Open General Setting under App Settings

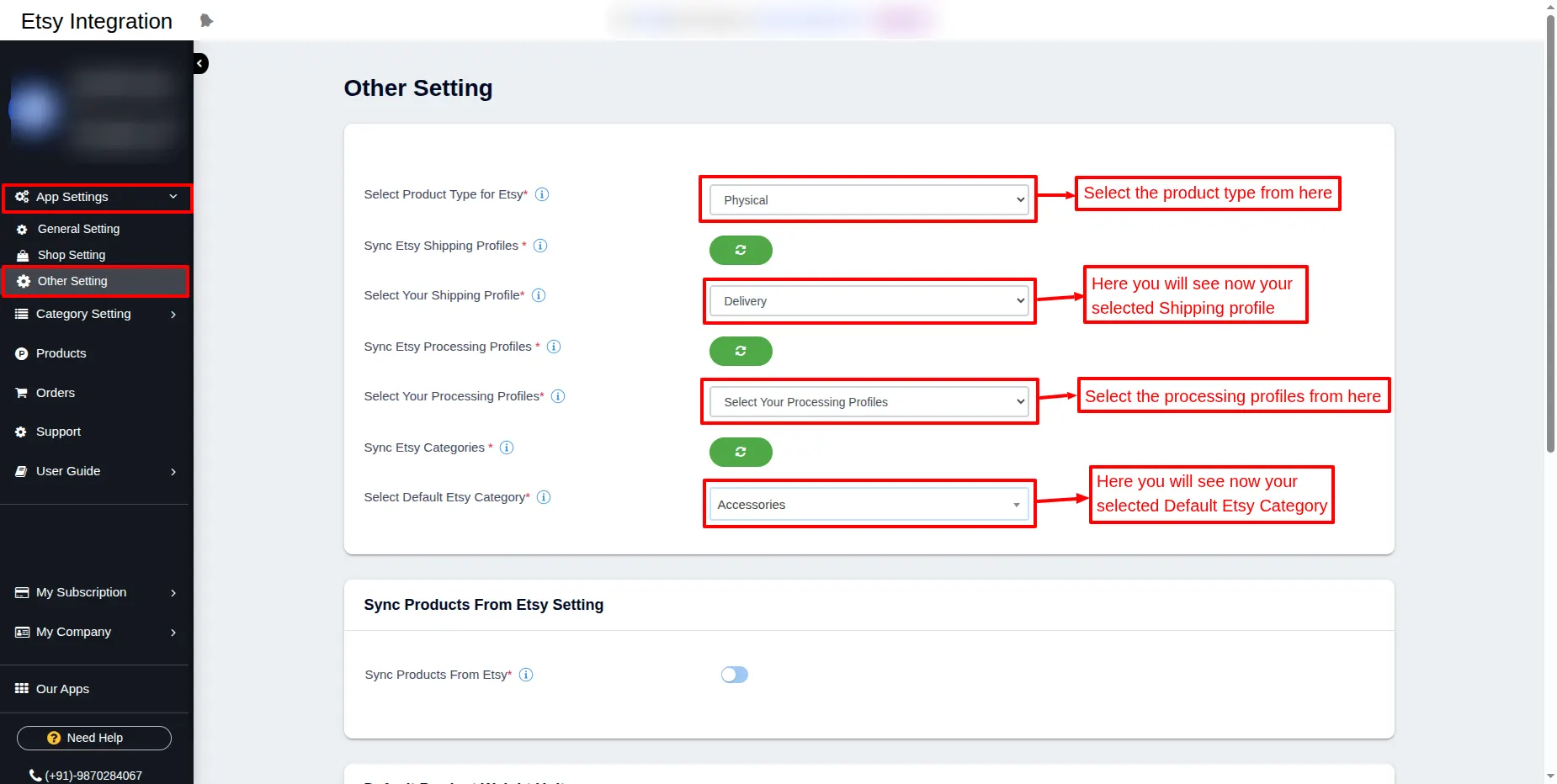tap(78, 229)
